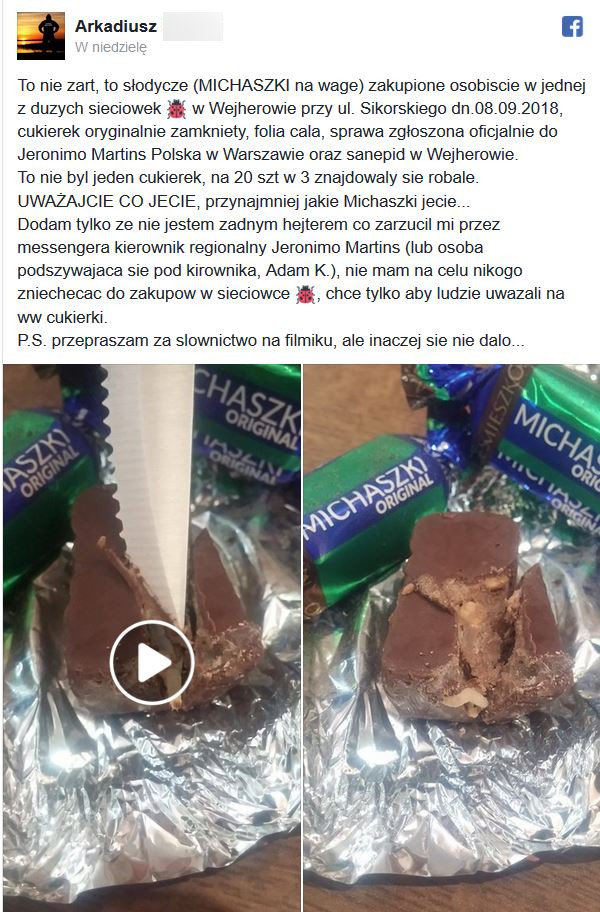
Task: Click the blurred surname box beside Arkadiusz
Action: tap(192, 27)
